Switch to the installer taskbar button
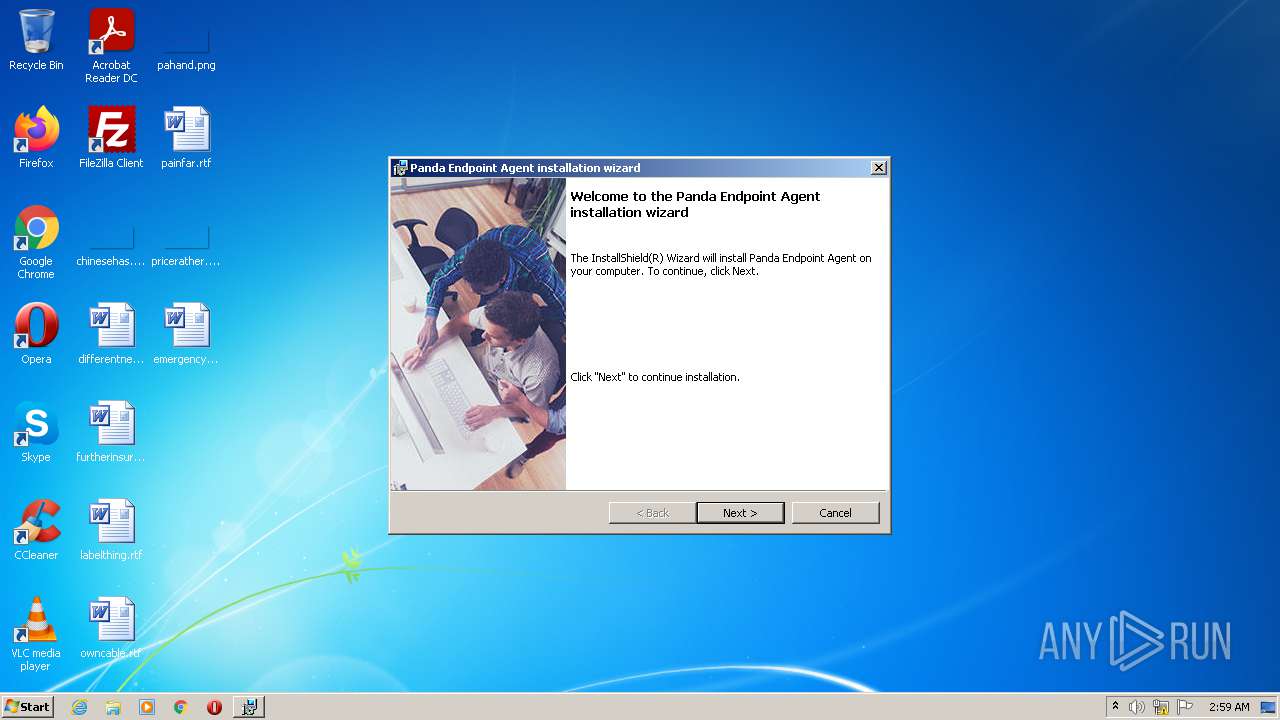The width and height of the screenshot is (1280, 720). point(249,707)
